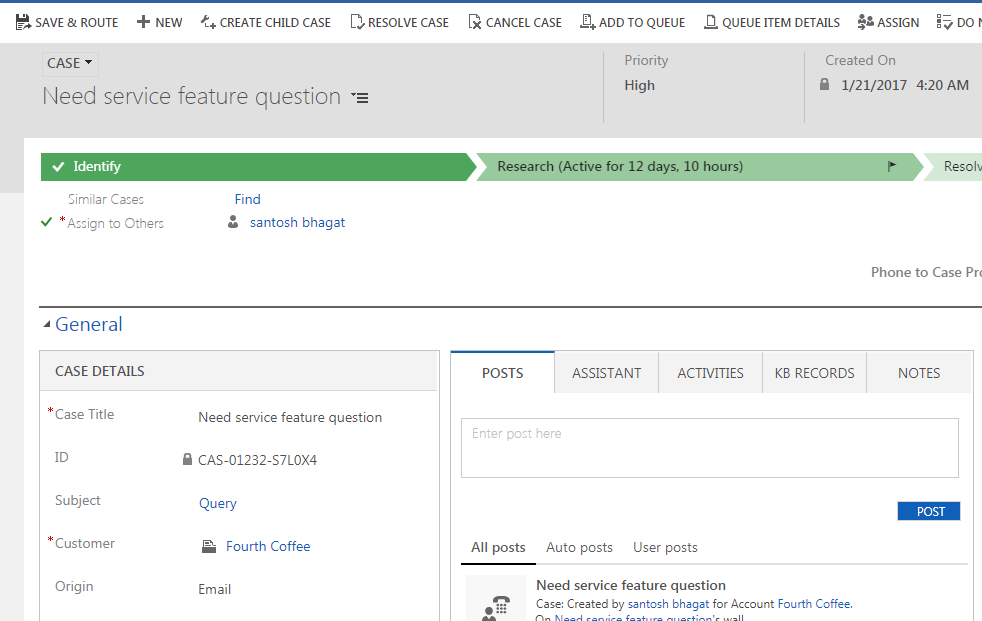The image size is (982, 621).
Task: Open the CASE entity dropdown
Action: pos(70,63)
